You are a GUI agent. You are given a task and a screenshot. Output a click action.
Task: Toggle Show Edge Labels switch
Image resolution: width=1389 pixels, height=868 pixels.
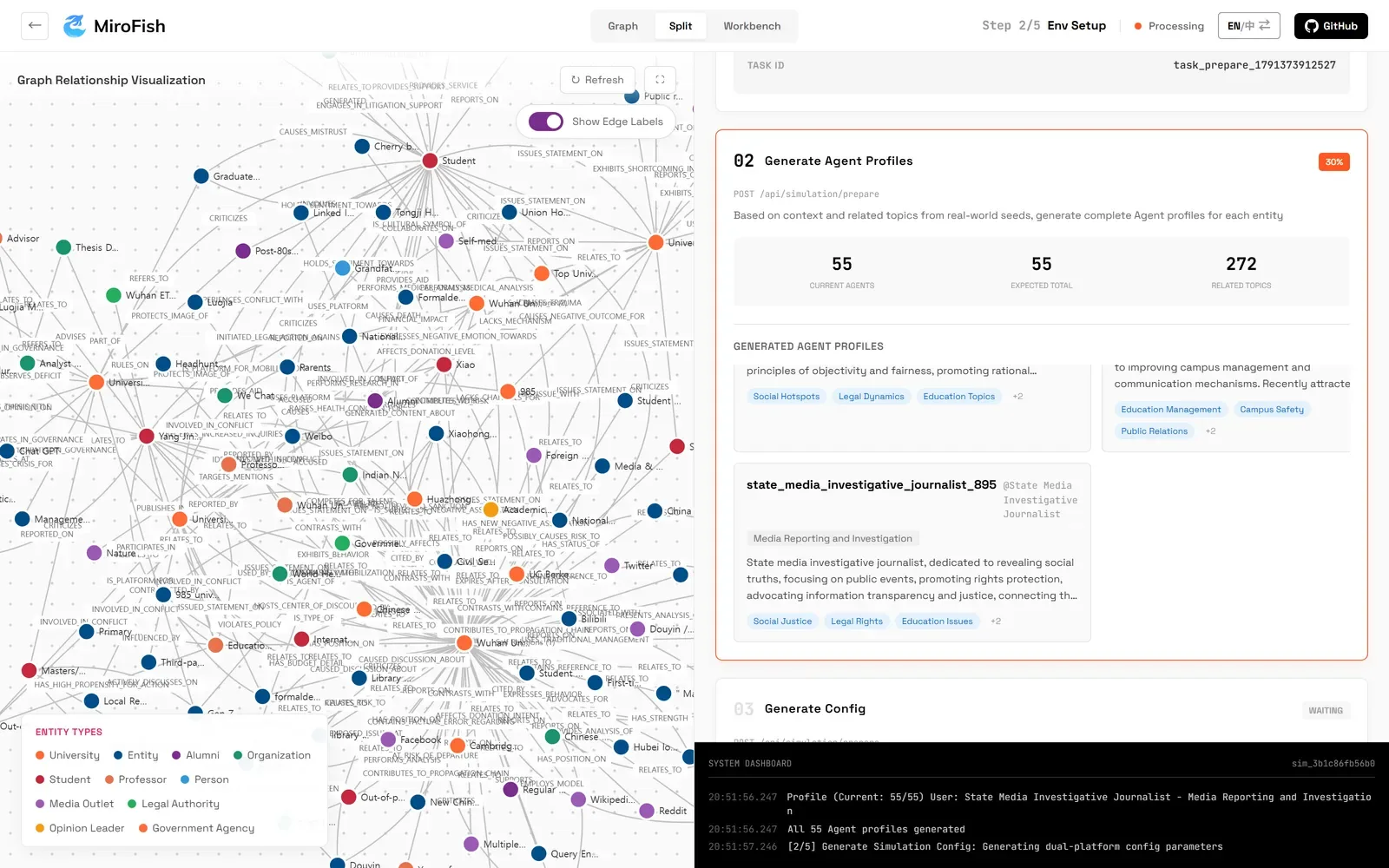545,122
